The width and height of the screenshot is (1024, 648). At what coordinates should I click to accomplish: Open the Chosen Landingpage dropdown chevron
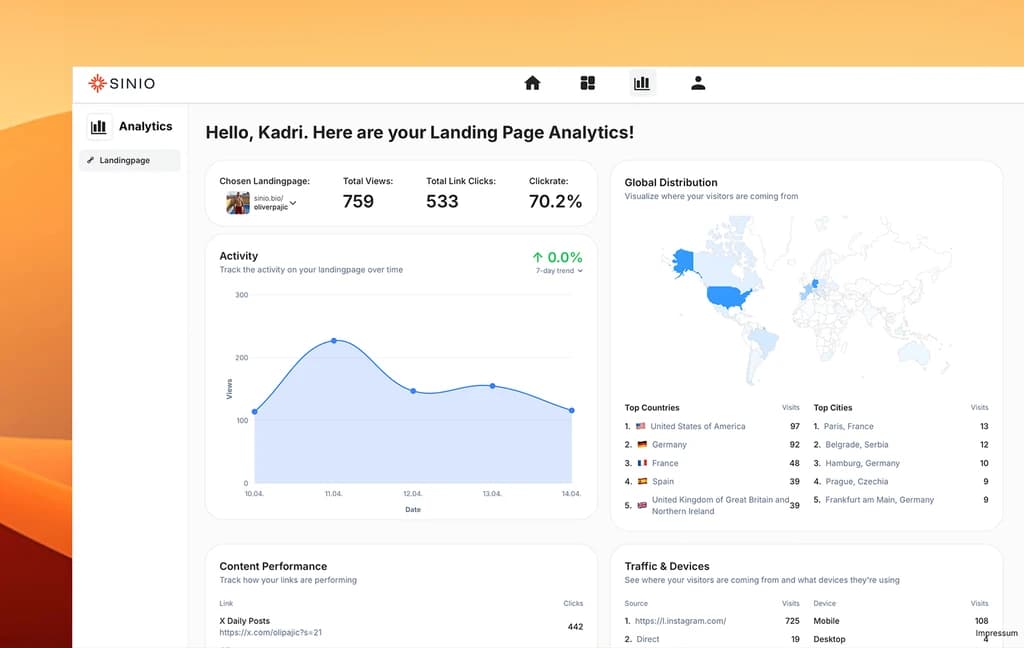(291, 201)
